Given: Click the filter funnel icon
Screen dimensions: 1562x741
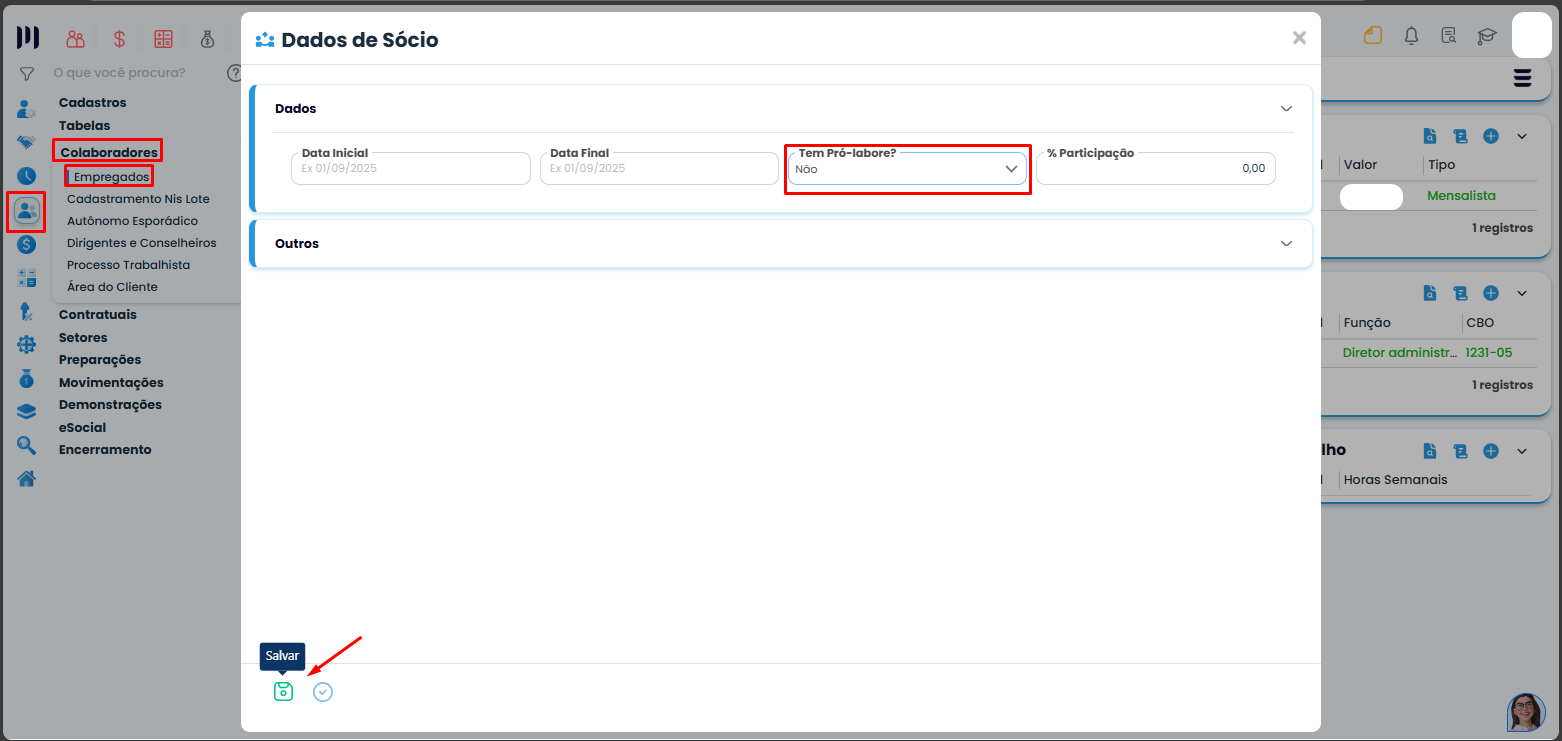Looking at the screenshot, I should pos(27,73).
